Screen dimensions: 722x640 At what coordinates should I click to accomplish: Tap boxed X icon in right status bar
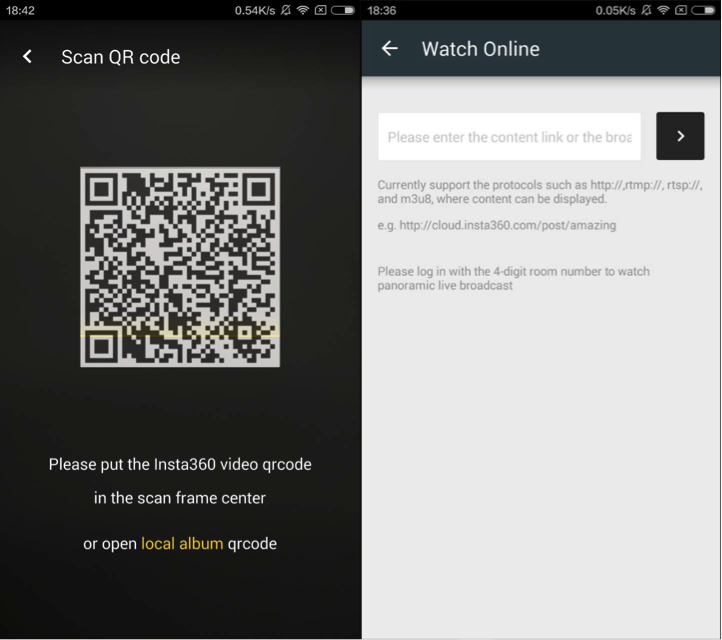pos(681,10)
